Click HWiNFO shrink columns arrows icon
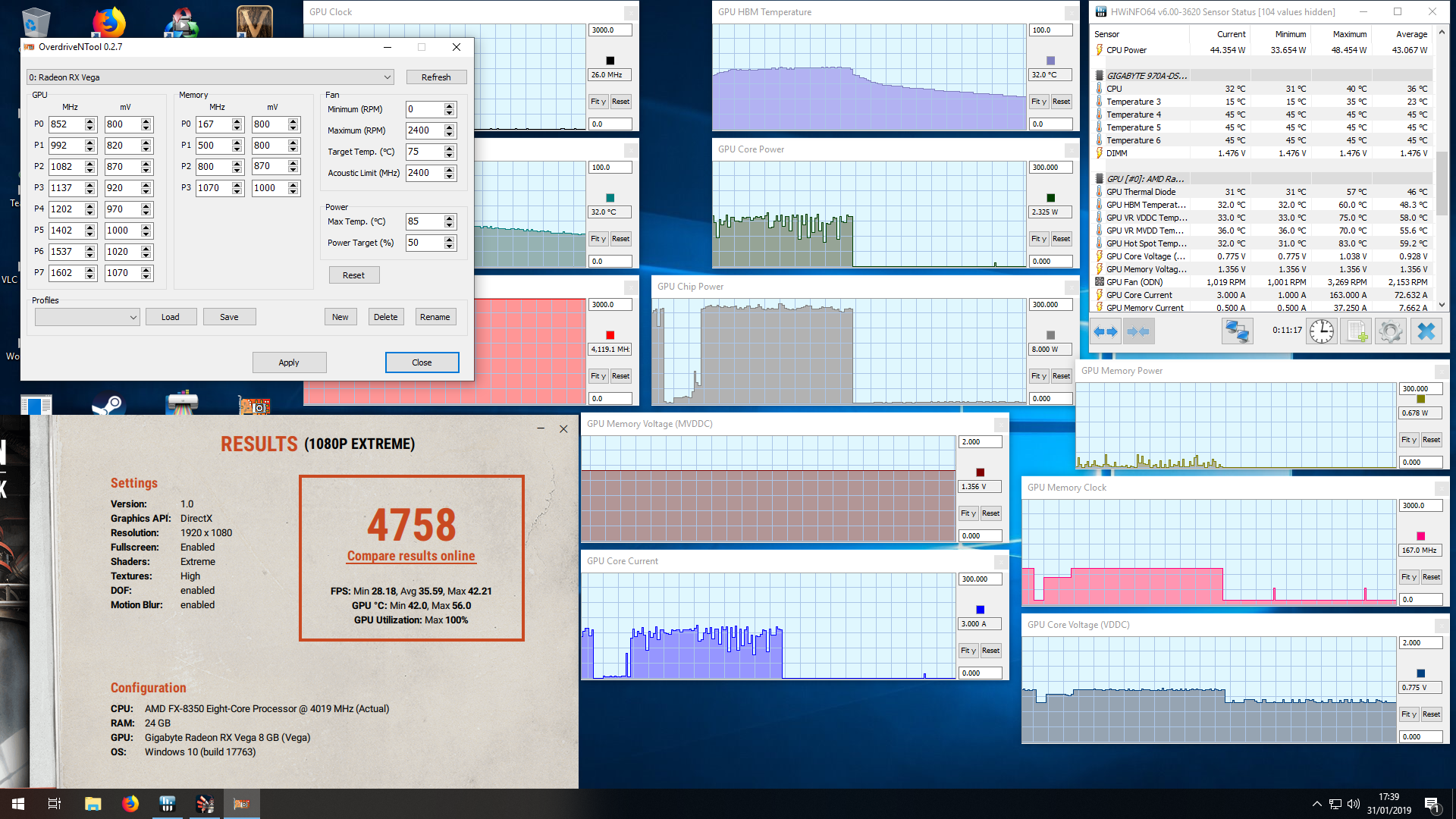This screenshot has width=1456, height=819. coord(1138,331)
